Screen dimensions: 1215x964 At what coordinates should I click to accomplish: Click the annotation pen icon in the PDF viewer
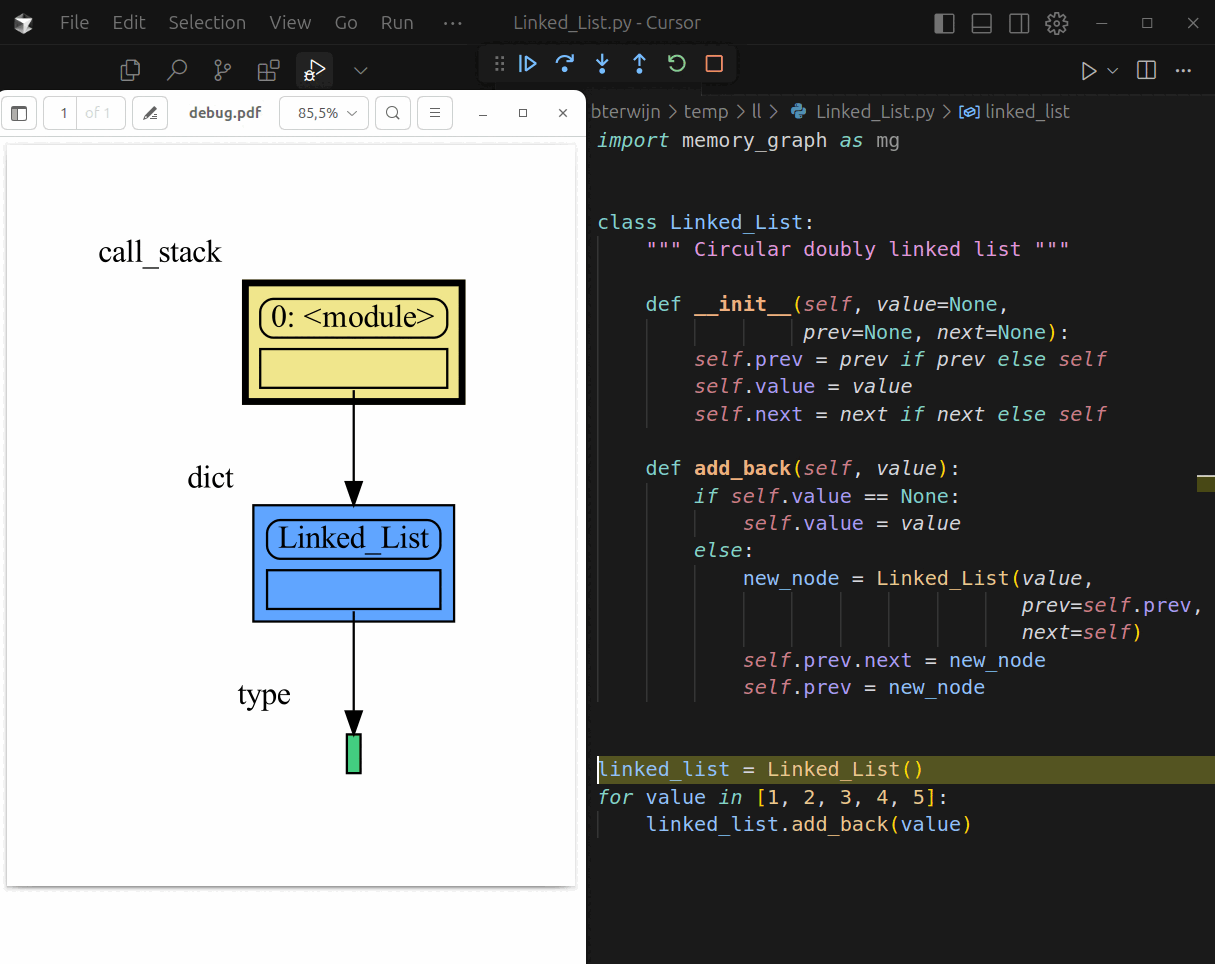149,113
